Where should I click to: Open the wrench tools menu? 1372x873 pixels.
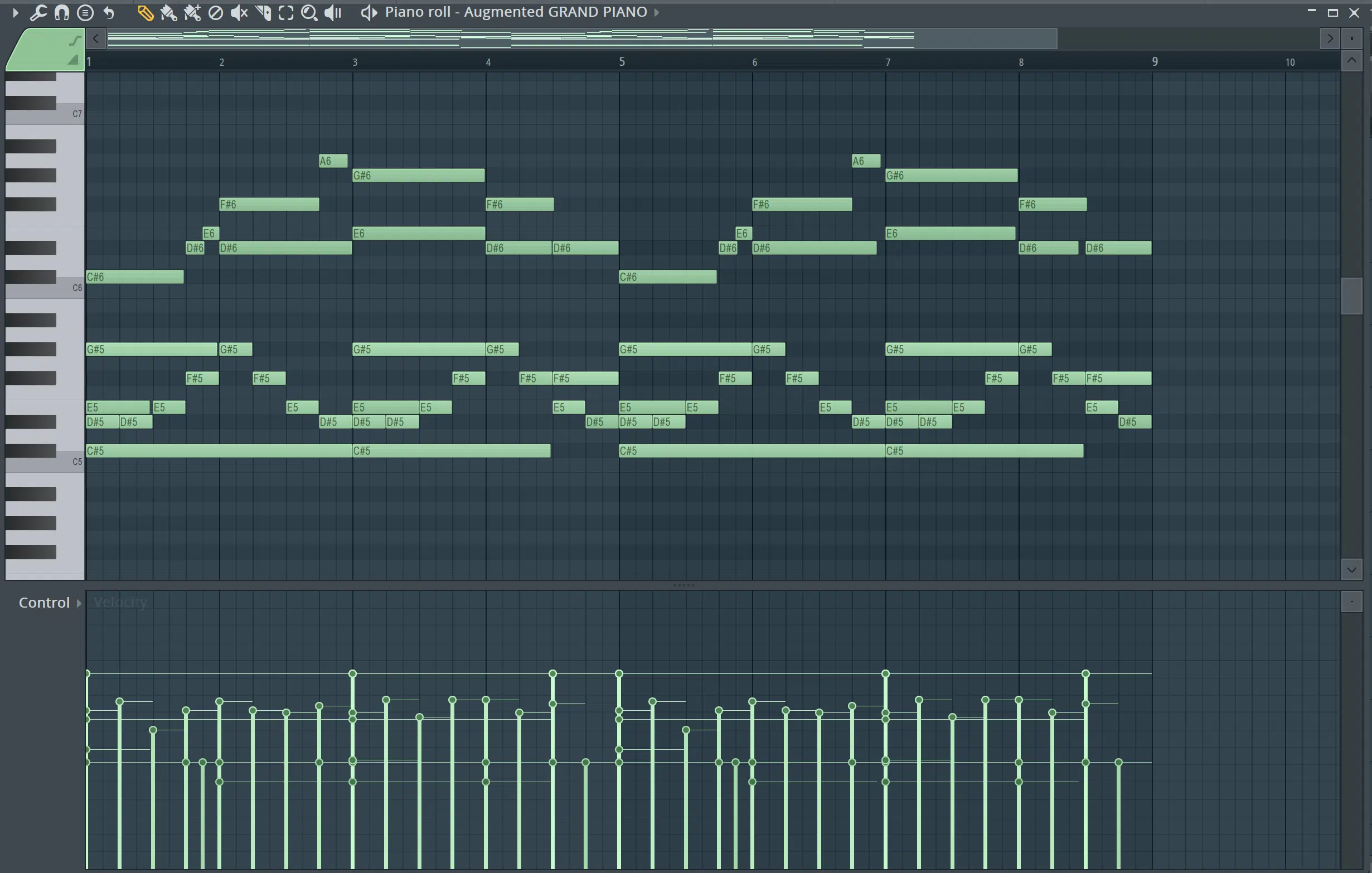(38, 12)
